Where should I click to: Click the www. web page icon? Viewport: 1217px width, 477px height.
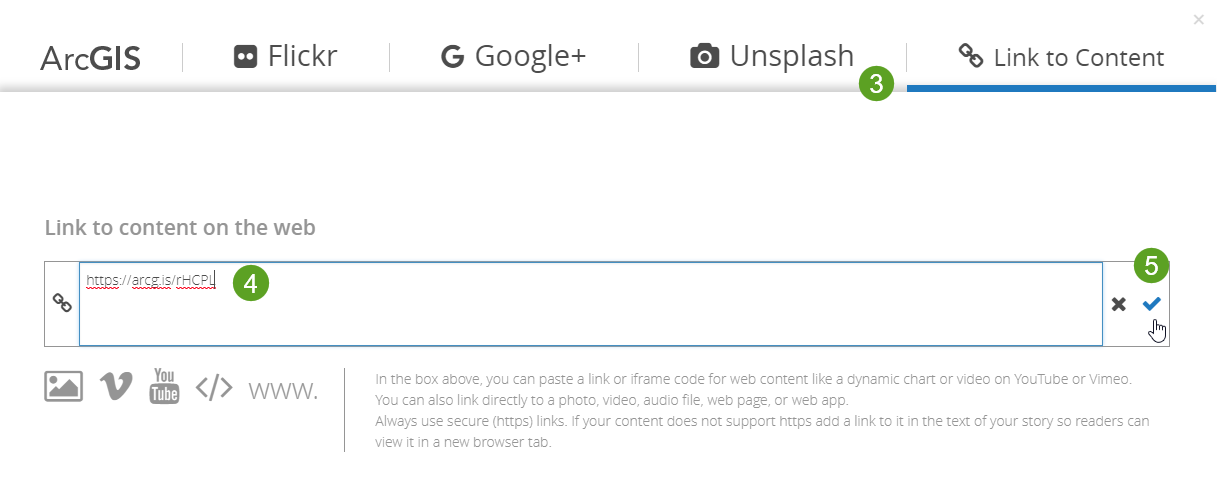[283, 389]
